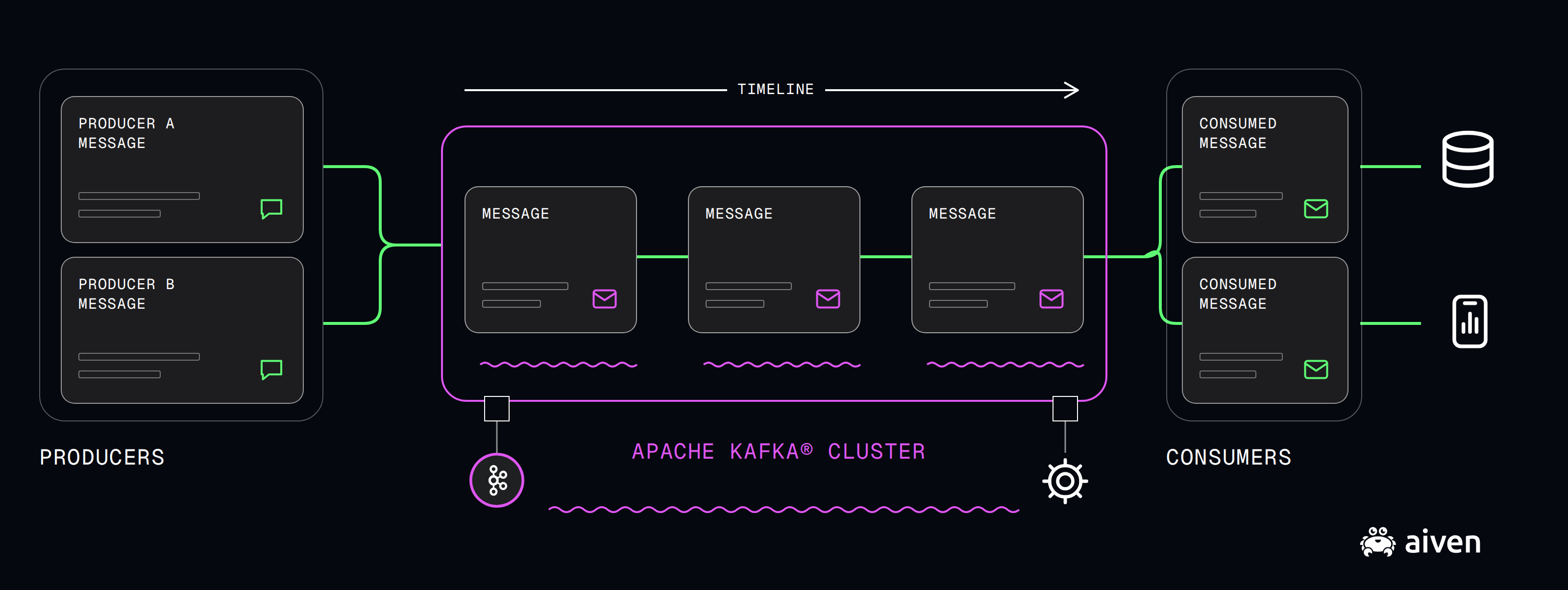Click the top consumed message envelope icon

(1316, 209)
